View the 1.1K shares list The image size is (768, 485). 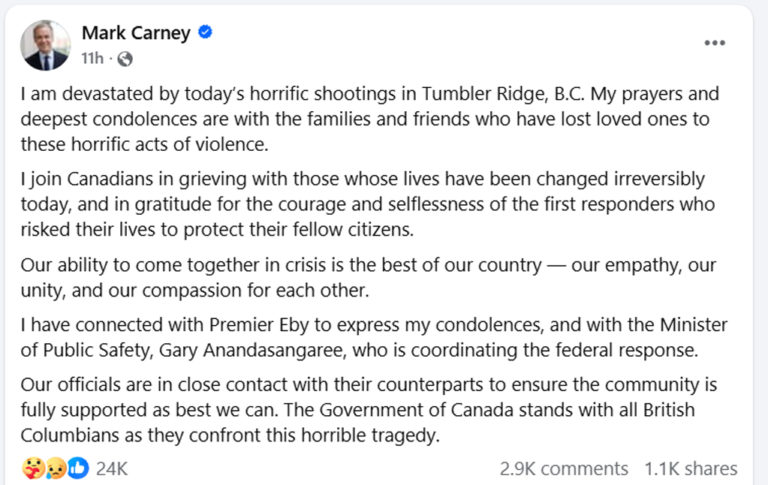pos(690,468)
